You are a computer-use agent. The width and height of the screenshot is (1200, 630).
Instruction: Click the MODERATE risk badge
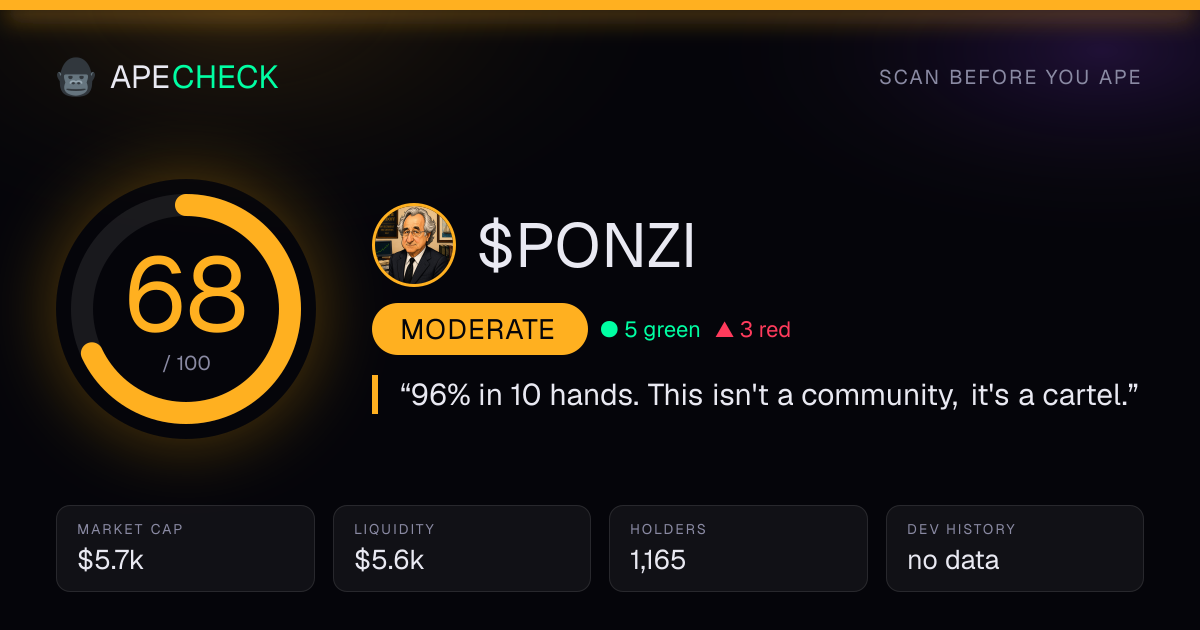coord(479,329)
